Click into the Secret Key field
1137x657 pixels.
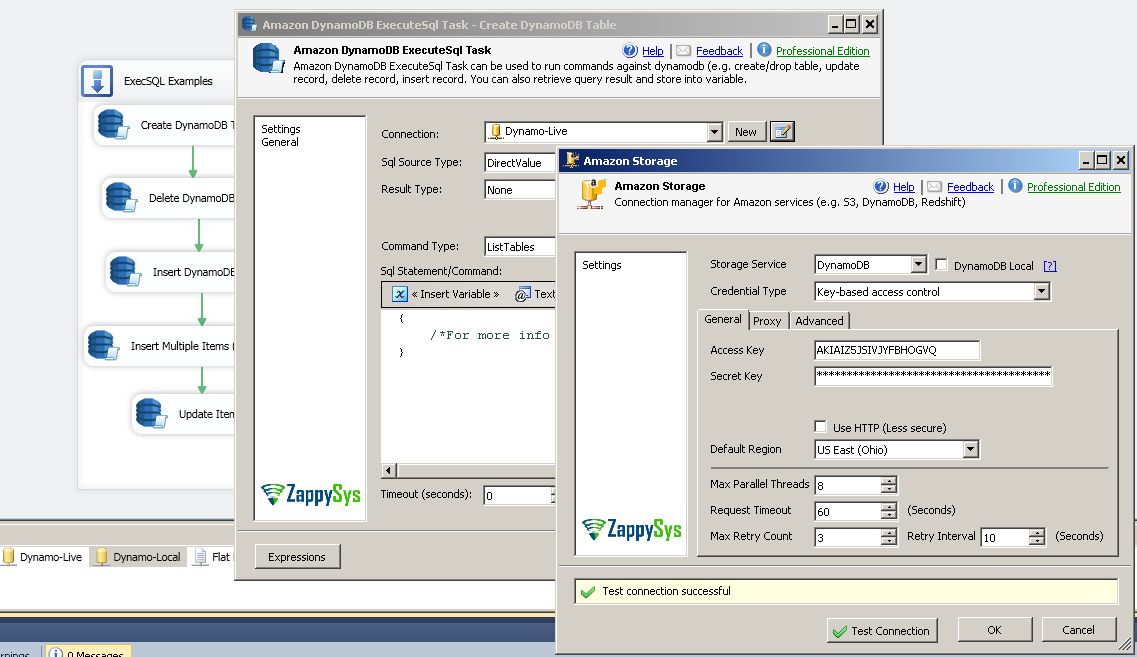pyautogui.click(x=933, y=376)
